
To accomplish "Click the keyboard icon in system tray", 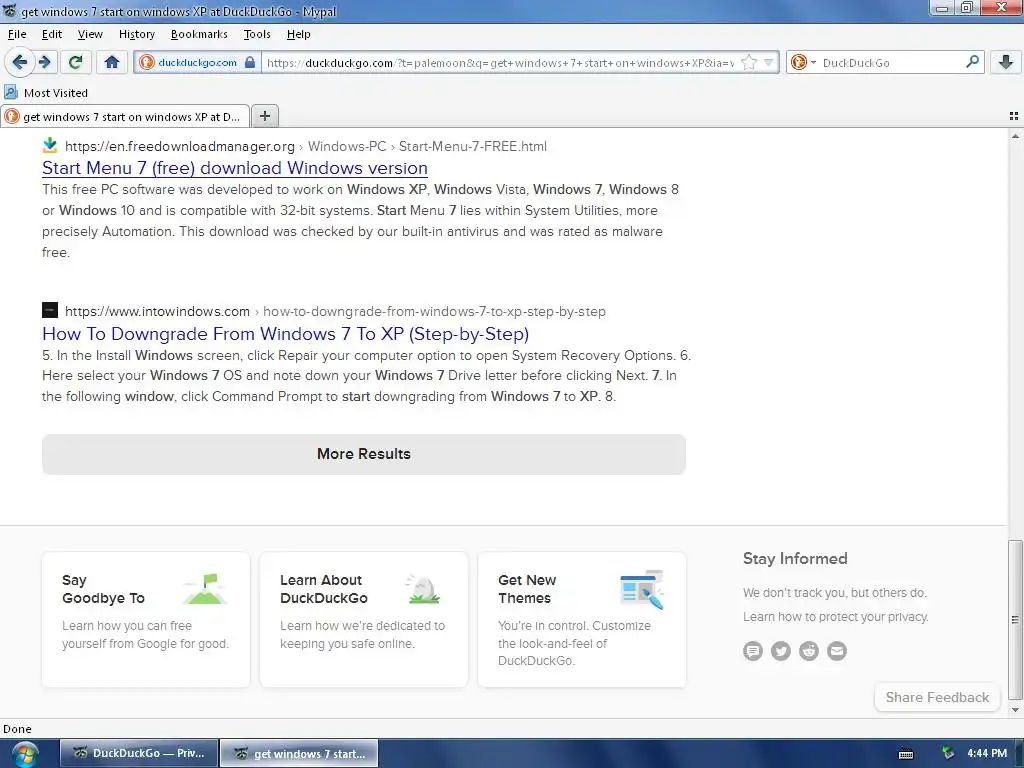I will click(905, 754).
